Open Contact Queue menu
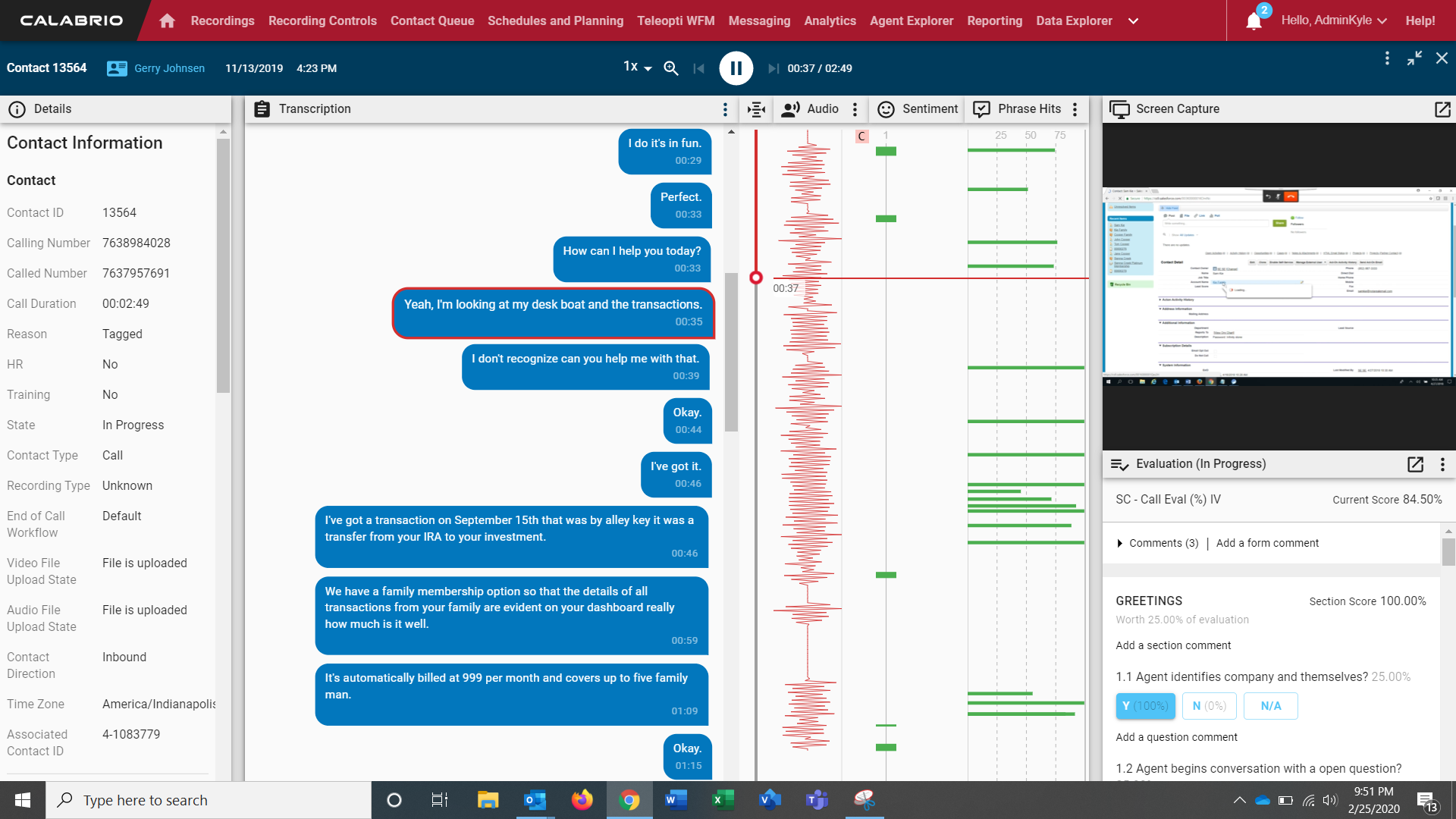Screen dimensions: 1456x819 click(432, 20)
